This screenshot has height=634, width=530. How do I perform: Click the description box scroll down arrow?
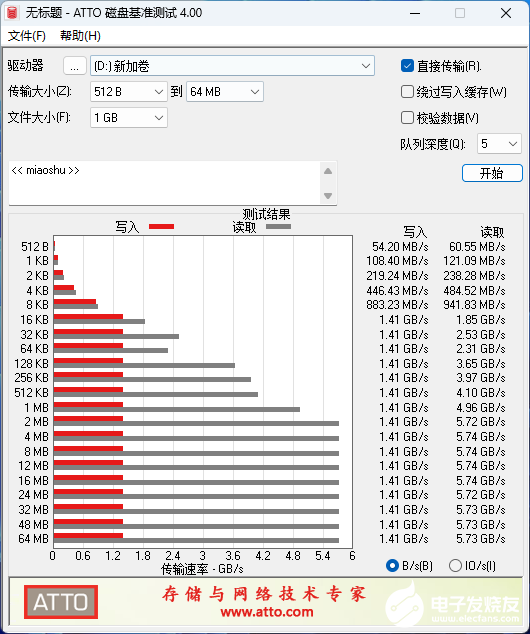point(328,196)
